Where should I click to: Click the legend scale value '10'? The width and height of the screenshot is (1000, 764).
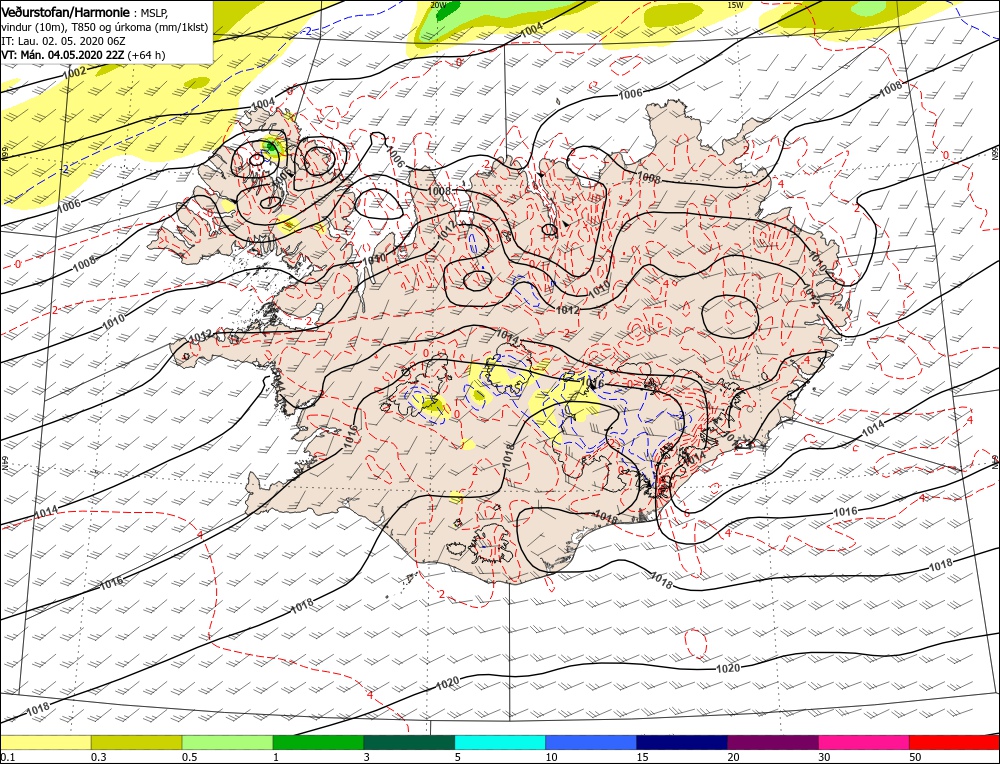pos(551,757)
